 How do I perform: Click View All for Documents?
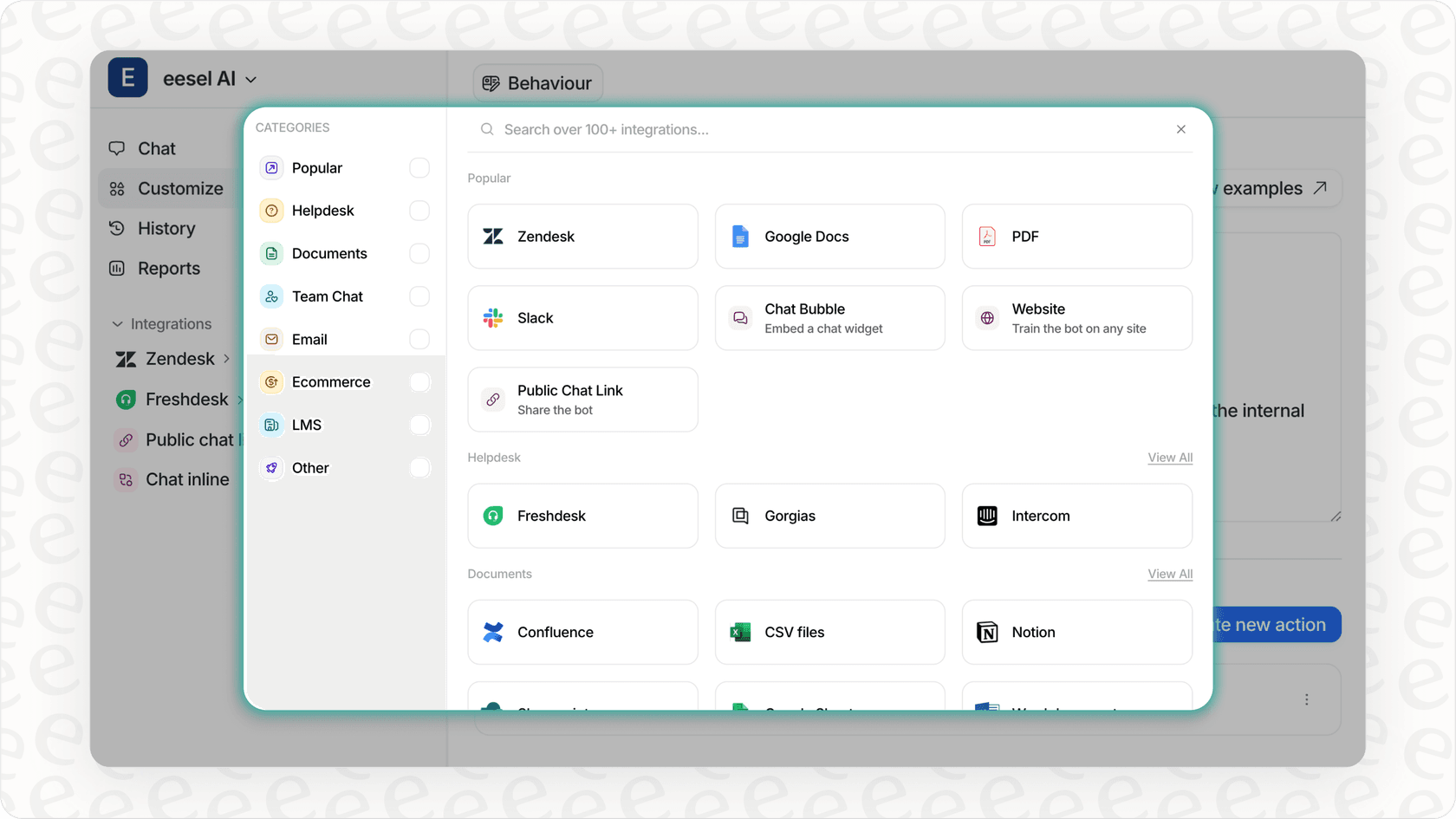pyautogui.click(x=1169, y=573)
